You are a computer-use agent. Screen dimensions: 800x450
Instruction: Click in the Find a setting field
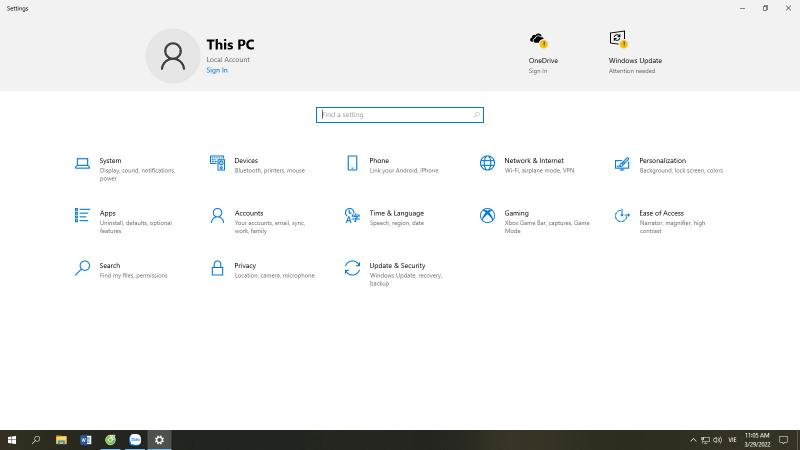click(x=399, y=115)
